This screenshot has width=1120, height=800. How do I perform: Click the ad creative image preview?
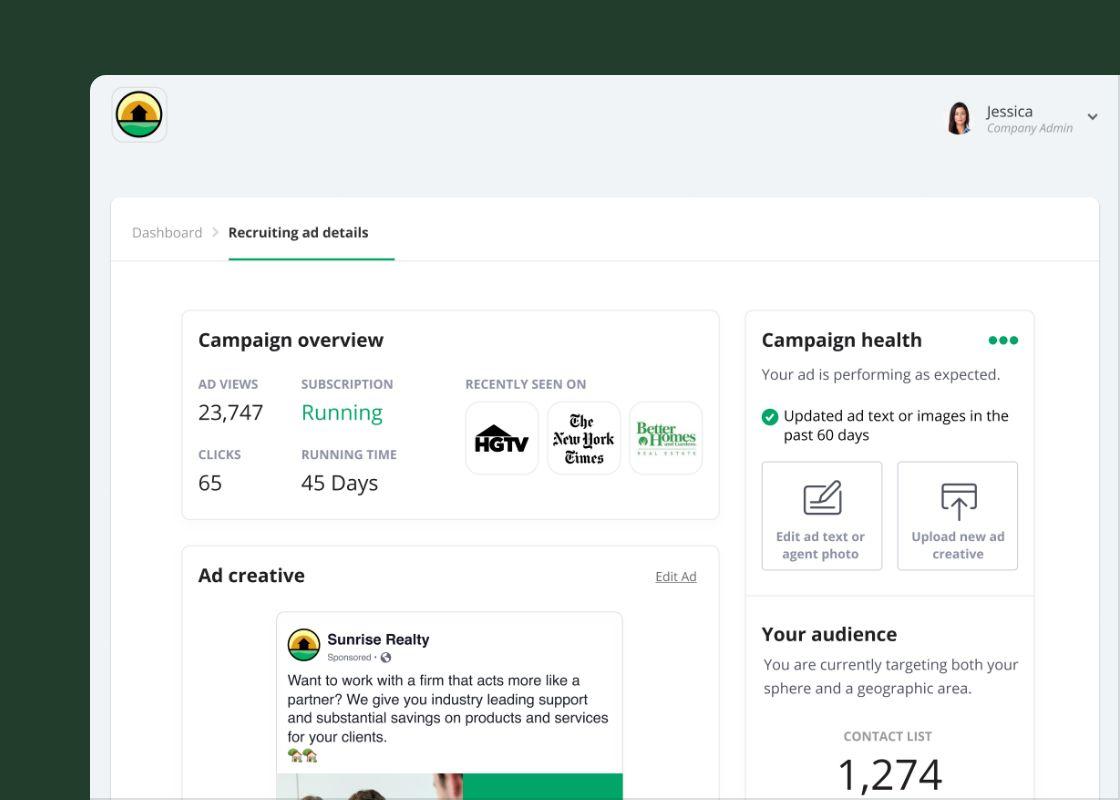[x=449, y=786]
